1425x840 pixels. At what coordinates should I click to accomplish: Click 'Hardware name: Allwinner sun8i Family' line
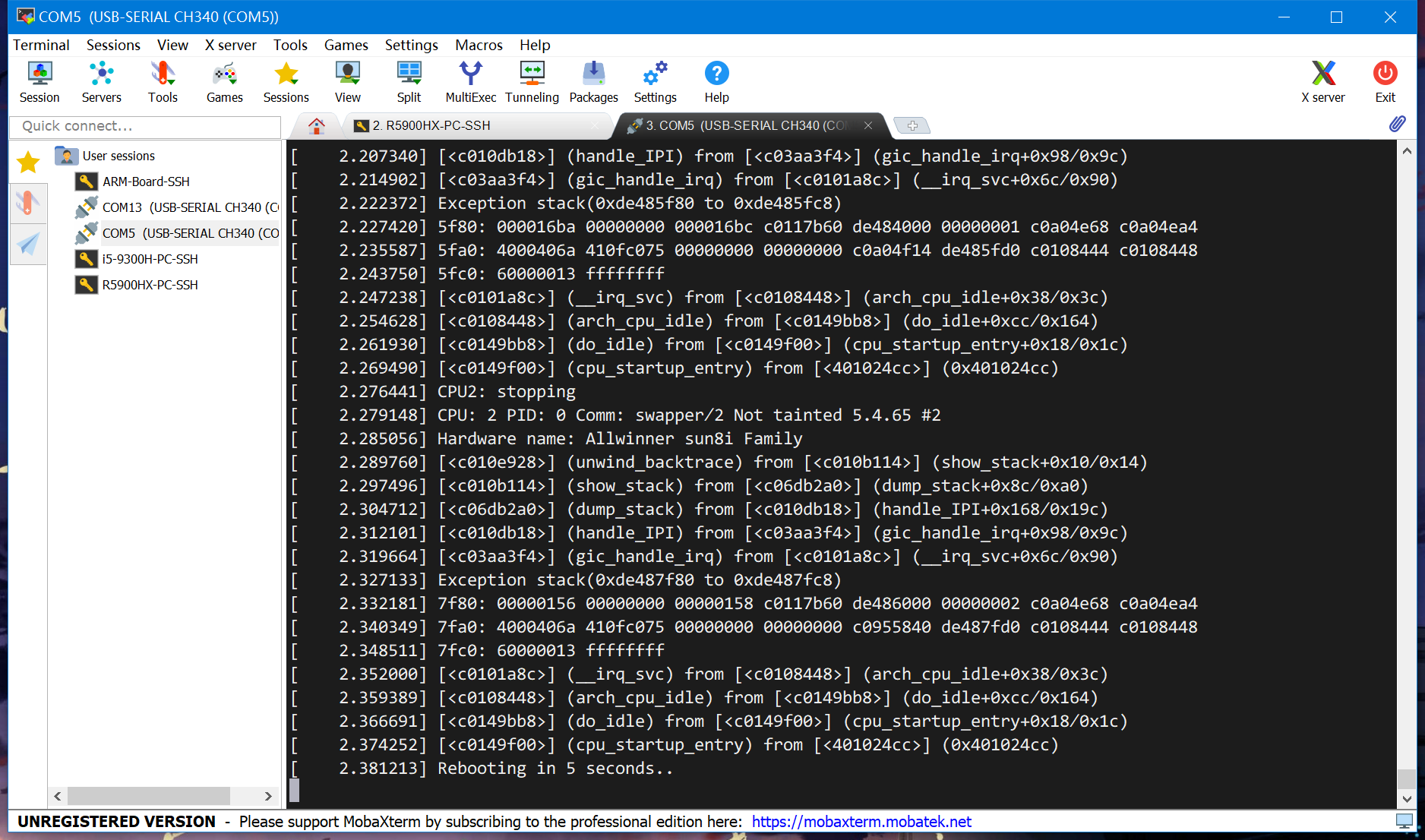click(x=620, y=438)
